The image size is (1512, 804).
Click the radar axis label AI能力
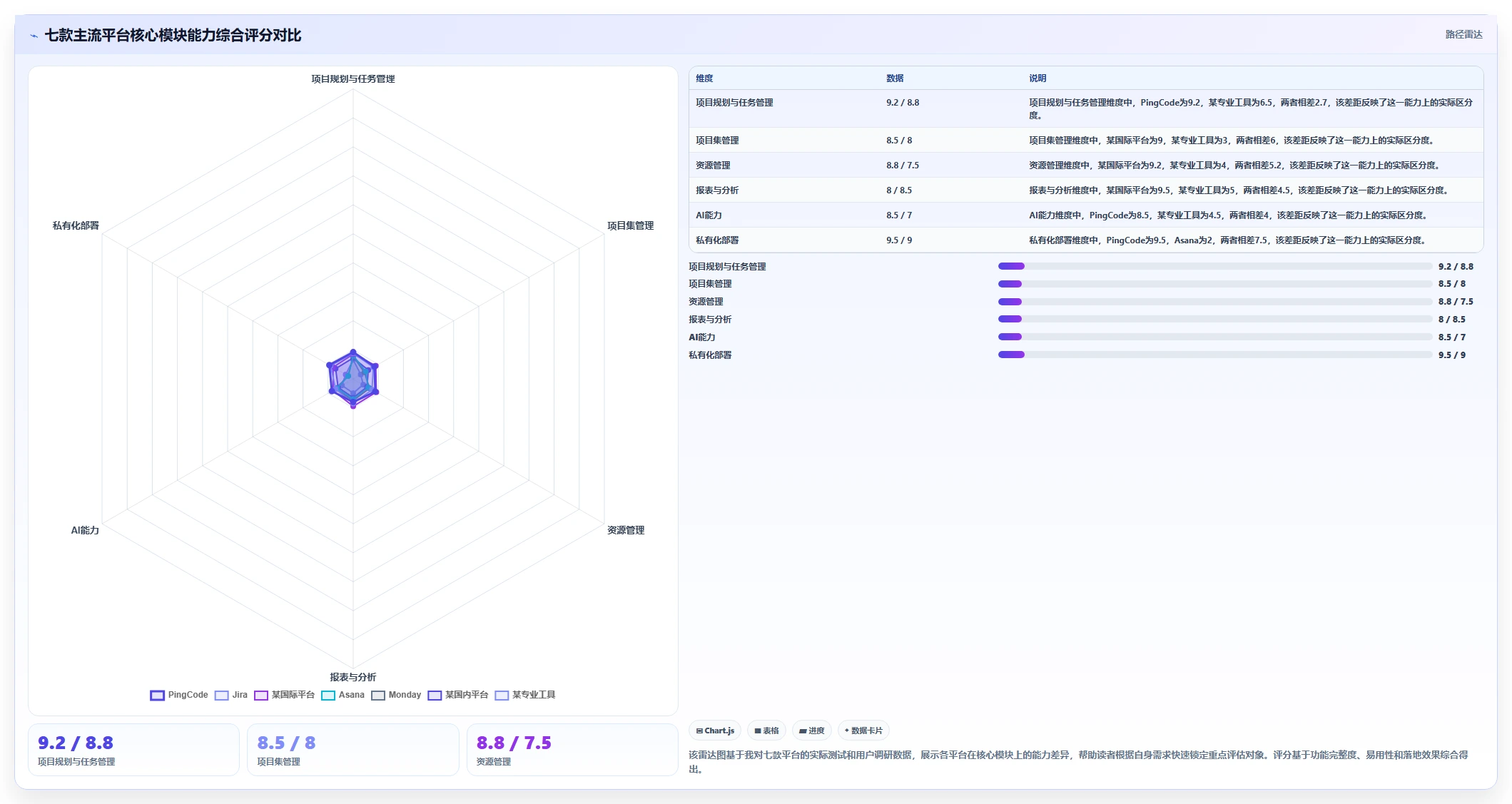[85, 530]
